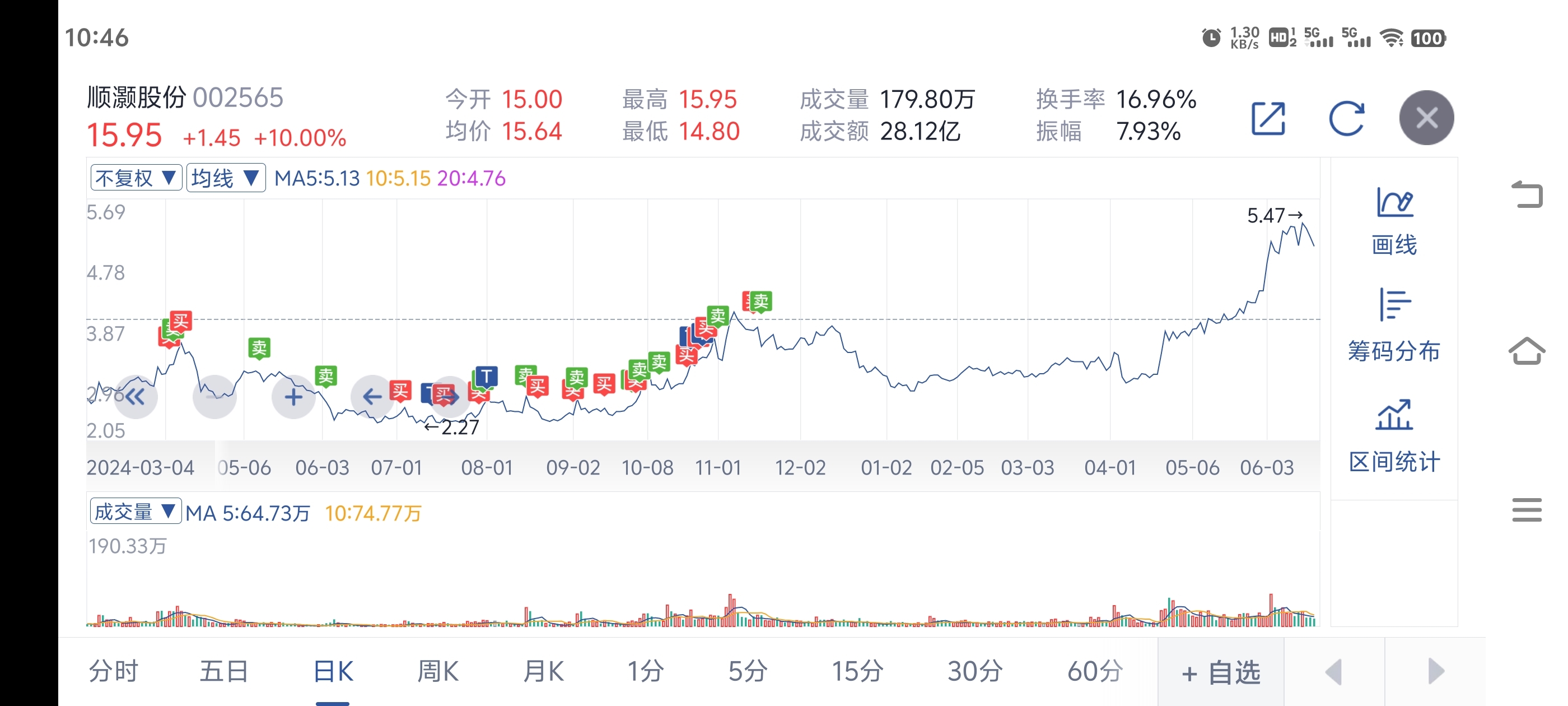Open 筹码分布 chip distribution panel

tap(1394, 326)
